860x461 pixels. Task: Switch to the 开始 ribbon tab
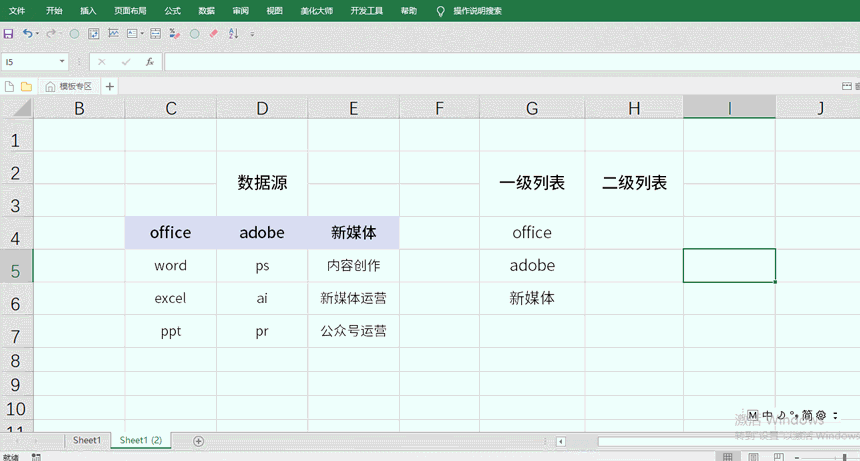(x=54, y=11)
